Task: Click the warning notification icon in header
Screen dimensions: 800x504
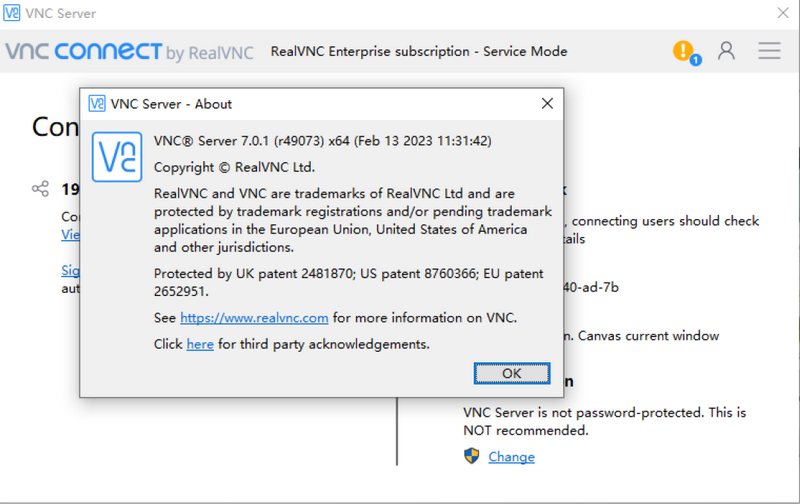Action: pyautogui.click(x=683, y=50)
